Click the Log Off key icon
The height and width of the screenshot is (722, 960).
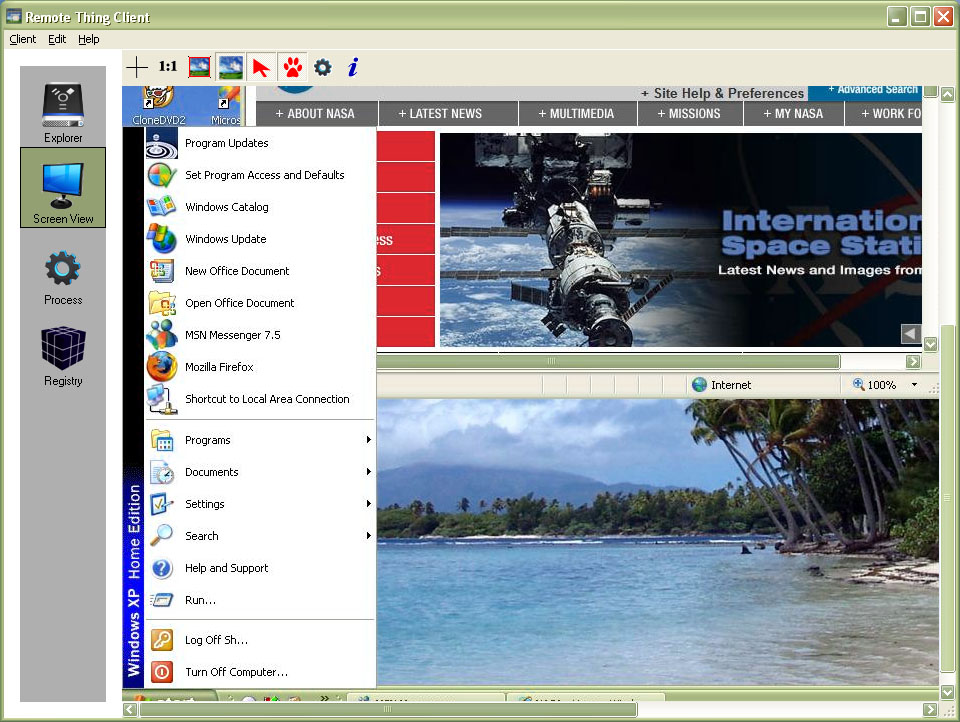click(x=162, y=640)
